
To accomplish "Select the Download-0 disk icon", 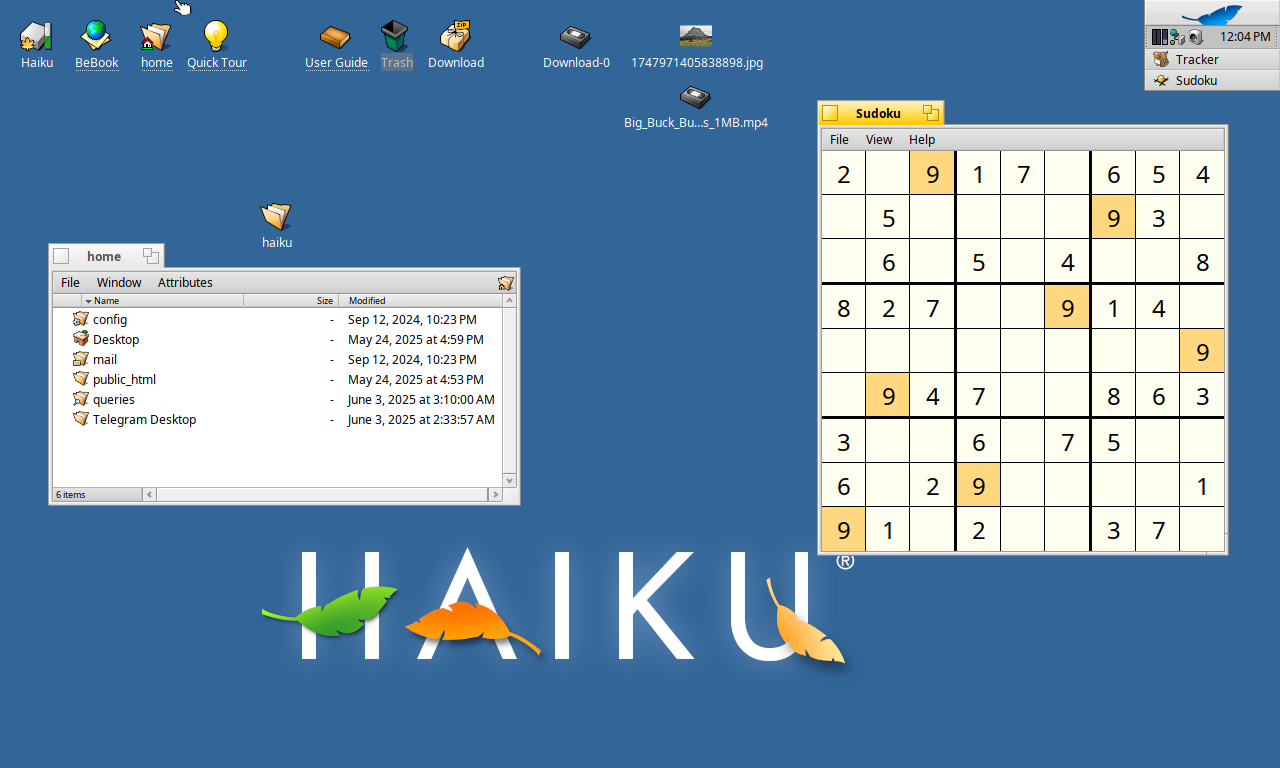I will (575, 38).
